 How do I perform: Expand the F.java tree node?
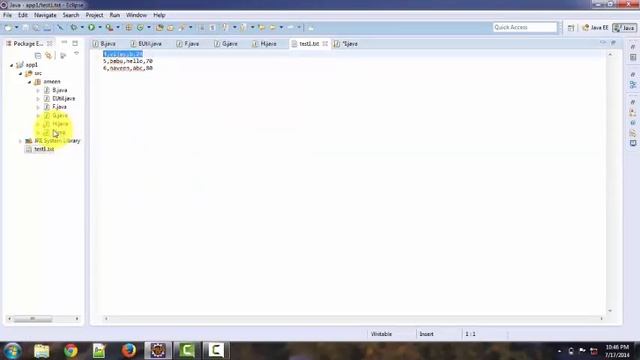tap(38, 107)
